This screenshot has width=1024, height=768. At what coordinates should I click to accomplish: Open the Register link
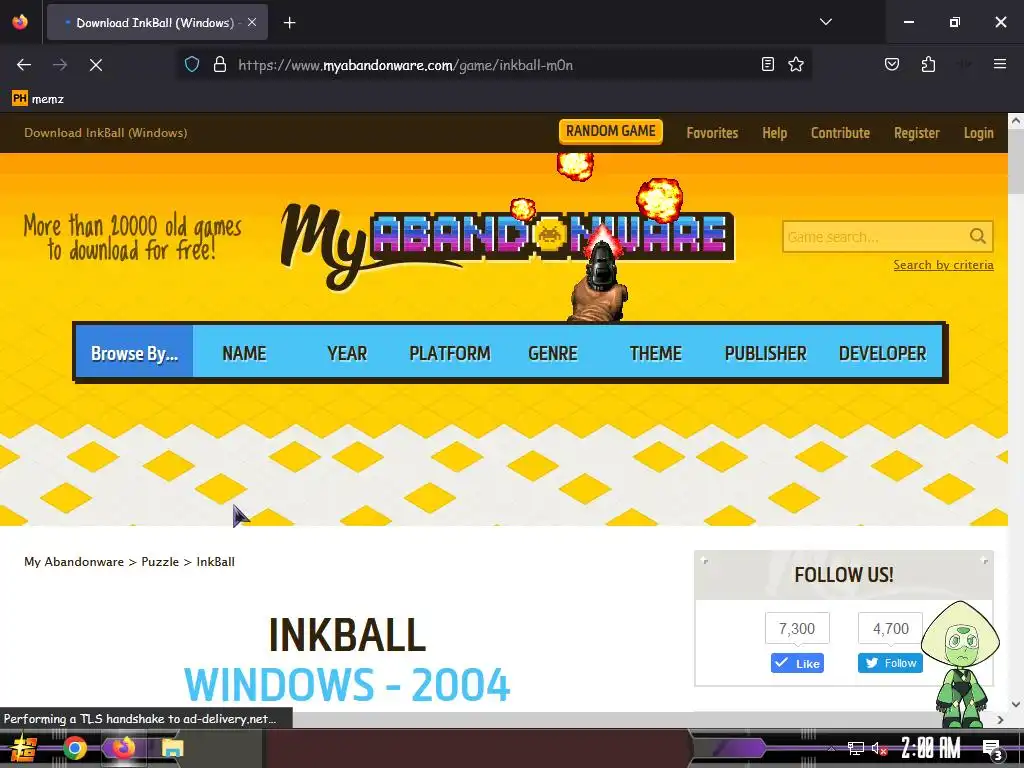click(x=916, y=133)
